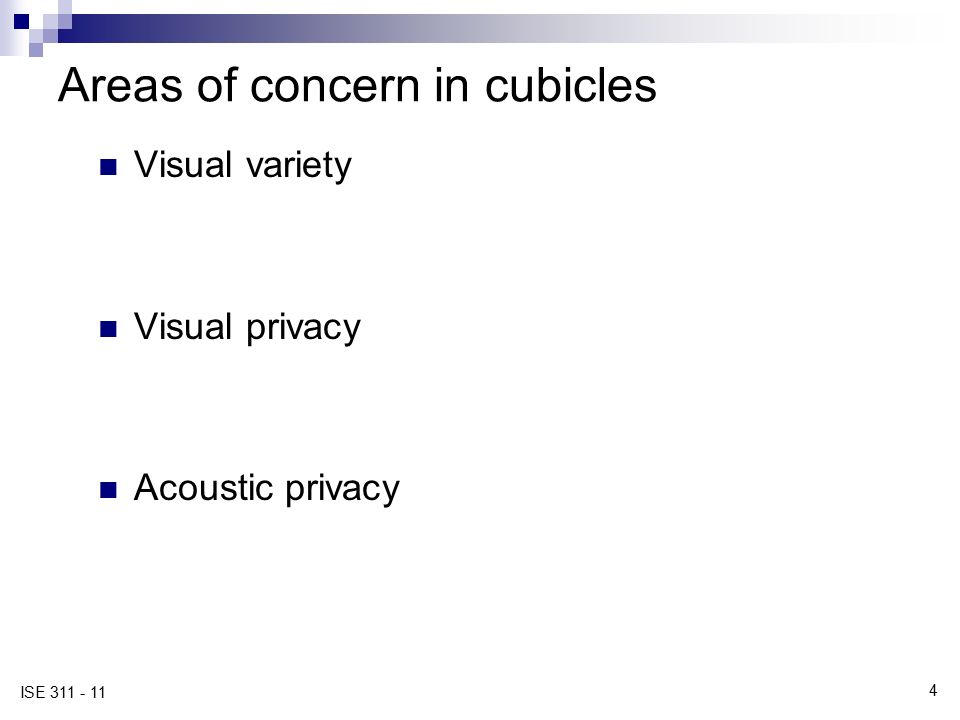960x720 pixels.
Task: Click the word 'concern' in the title
Action: (x=335, y=85)
